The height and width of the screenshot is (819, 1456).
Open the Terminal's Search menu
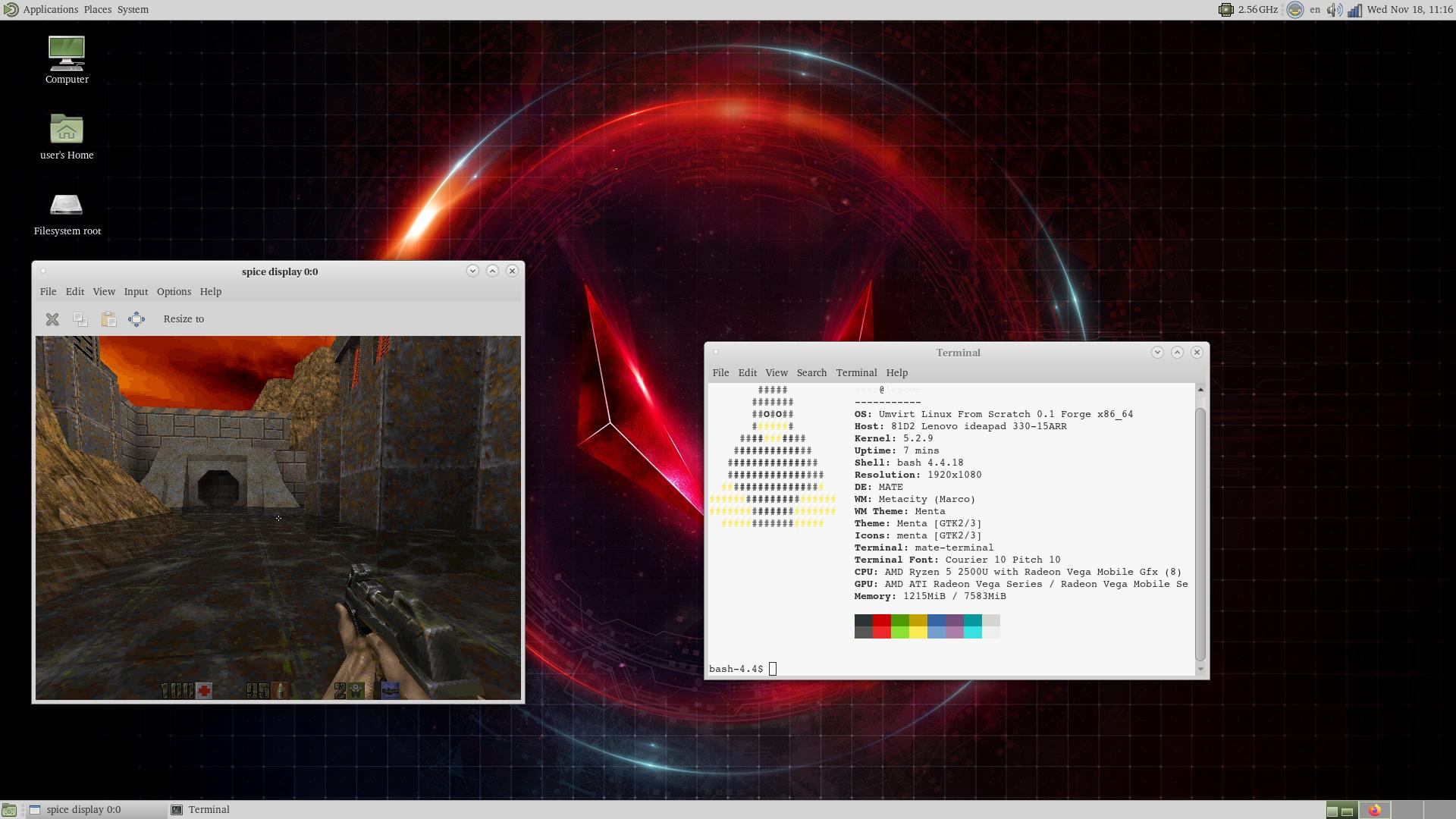click(x=811, y=373)
